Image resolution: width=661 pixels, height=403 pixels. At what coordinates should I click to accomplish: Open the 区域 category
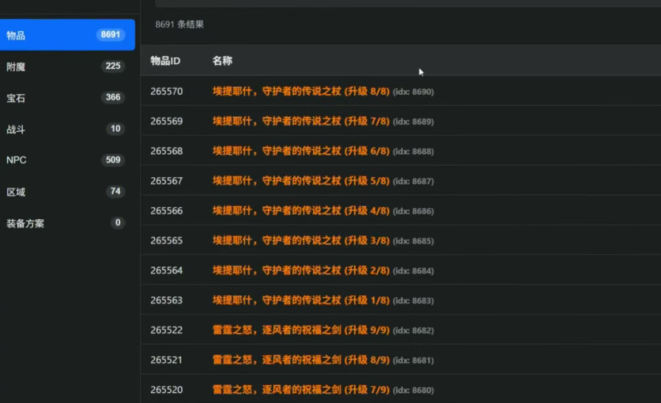pyautogui.click(x=65, y=191)
